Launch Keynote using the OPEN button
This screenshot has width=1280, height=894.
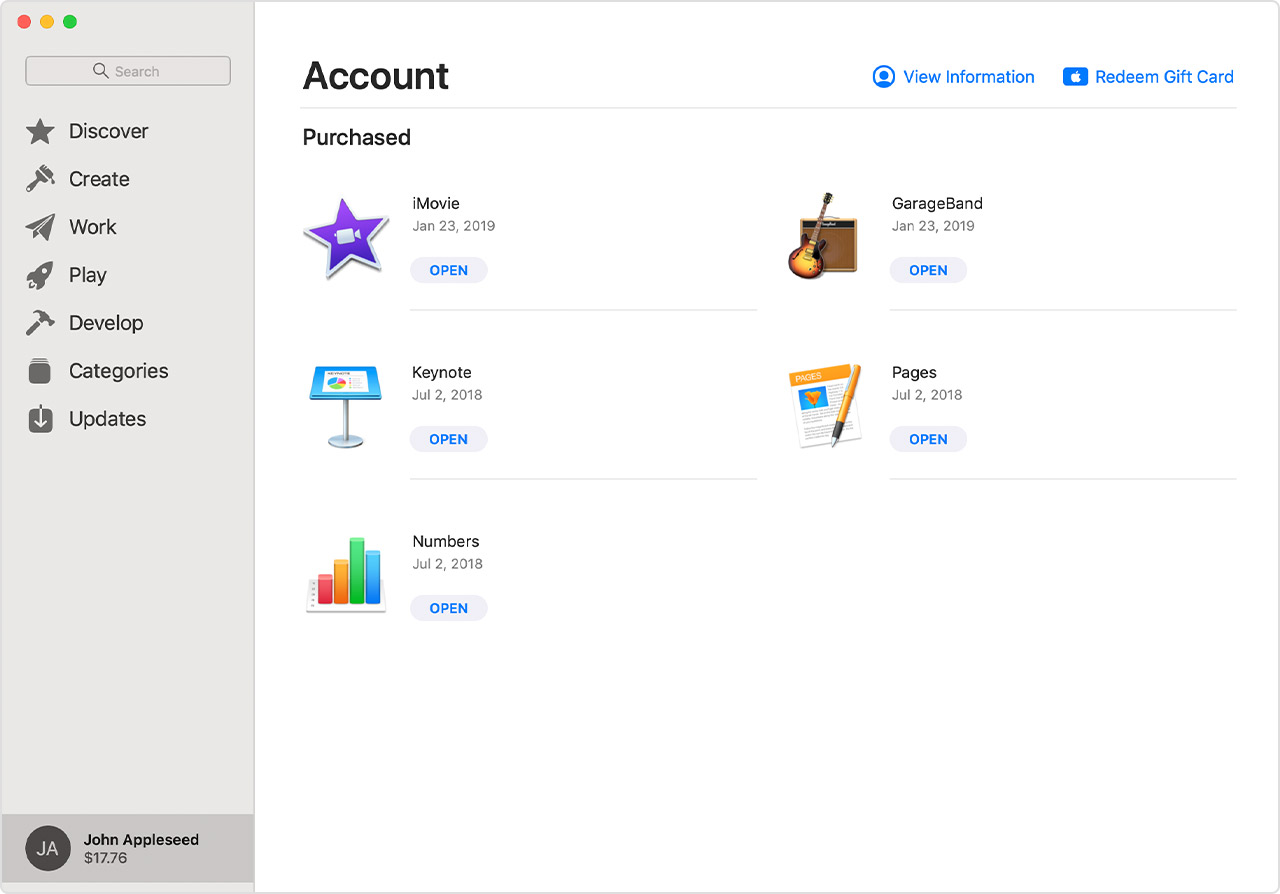(449, 439)
